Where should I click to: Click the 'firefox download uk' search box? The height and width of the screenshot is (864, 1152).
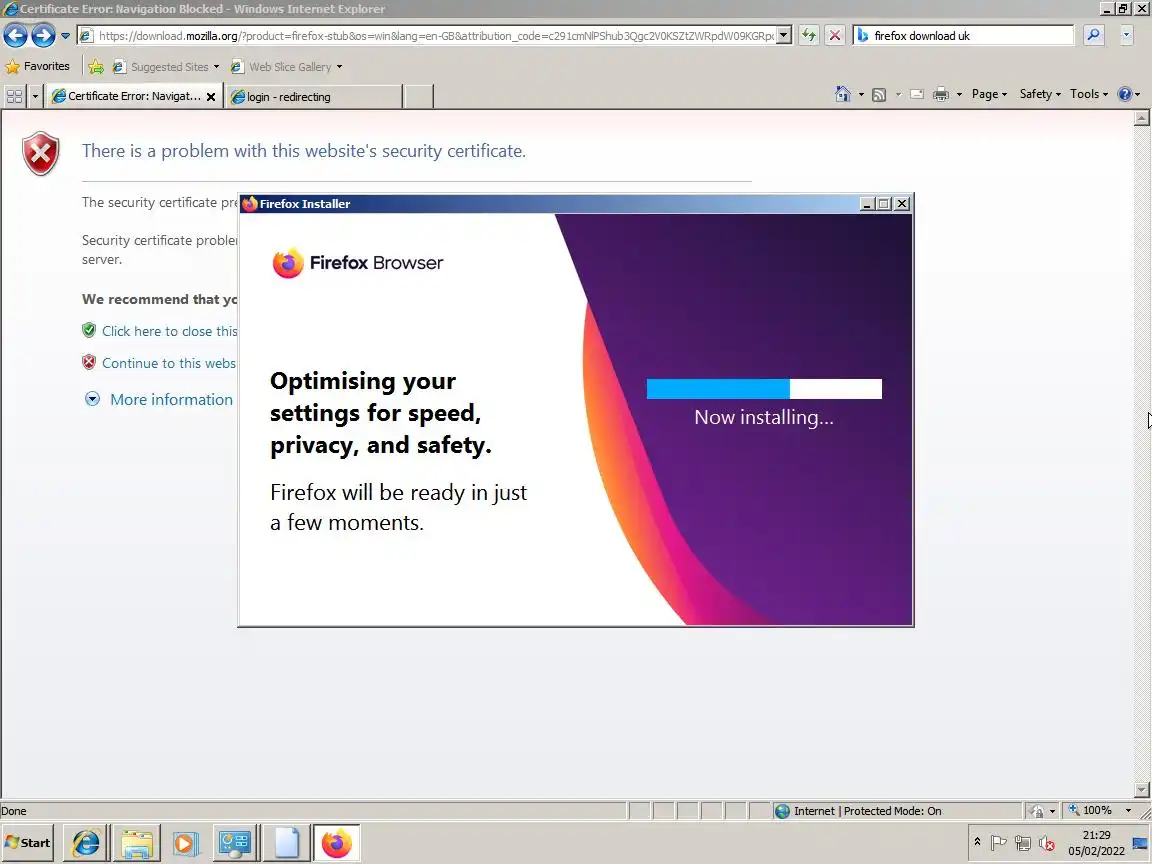click(x=964, y=35)
